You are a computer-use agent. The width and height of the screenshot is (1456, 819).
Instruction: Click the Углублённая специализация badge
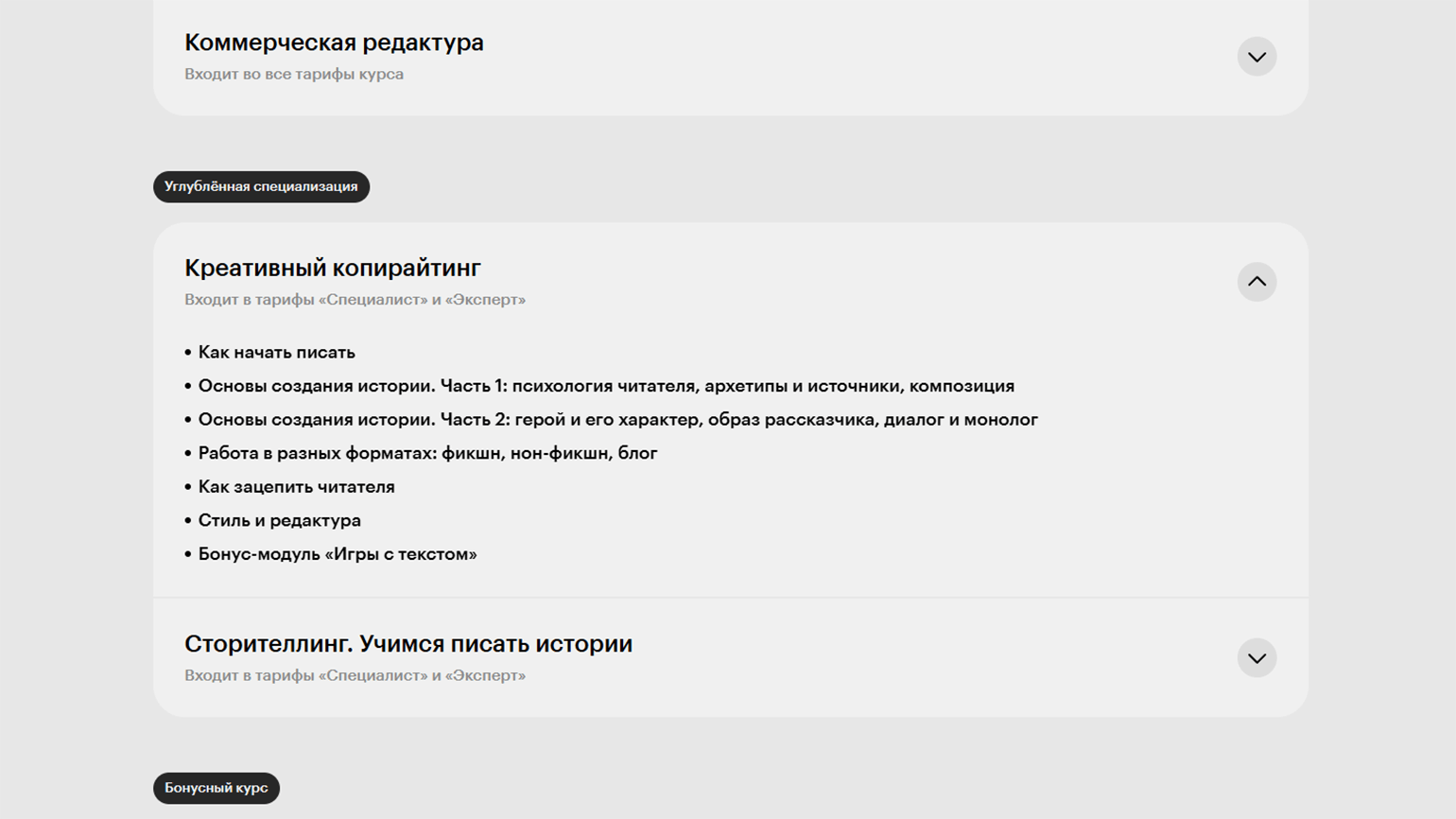pos(261,186)
